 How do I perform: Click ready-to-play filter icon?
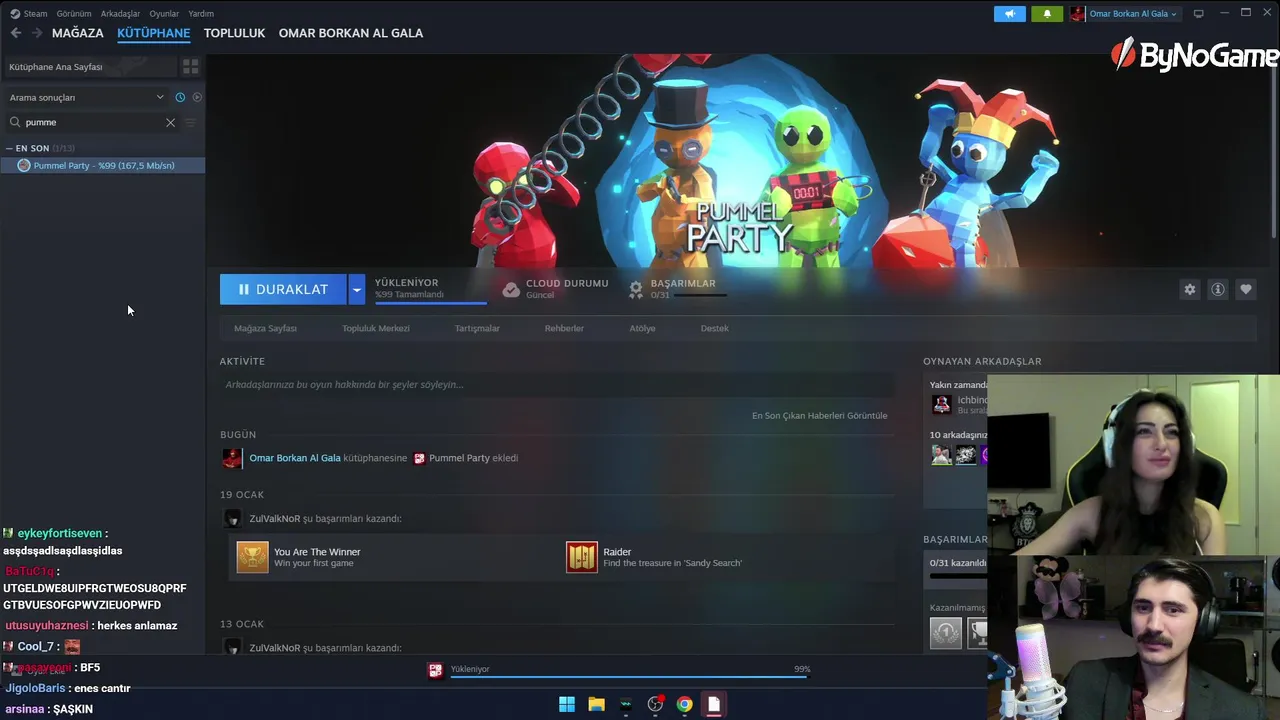click(197, 97)
